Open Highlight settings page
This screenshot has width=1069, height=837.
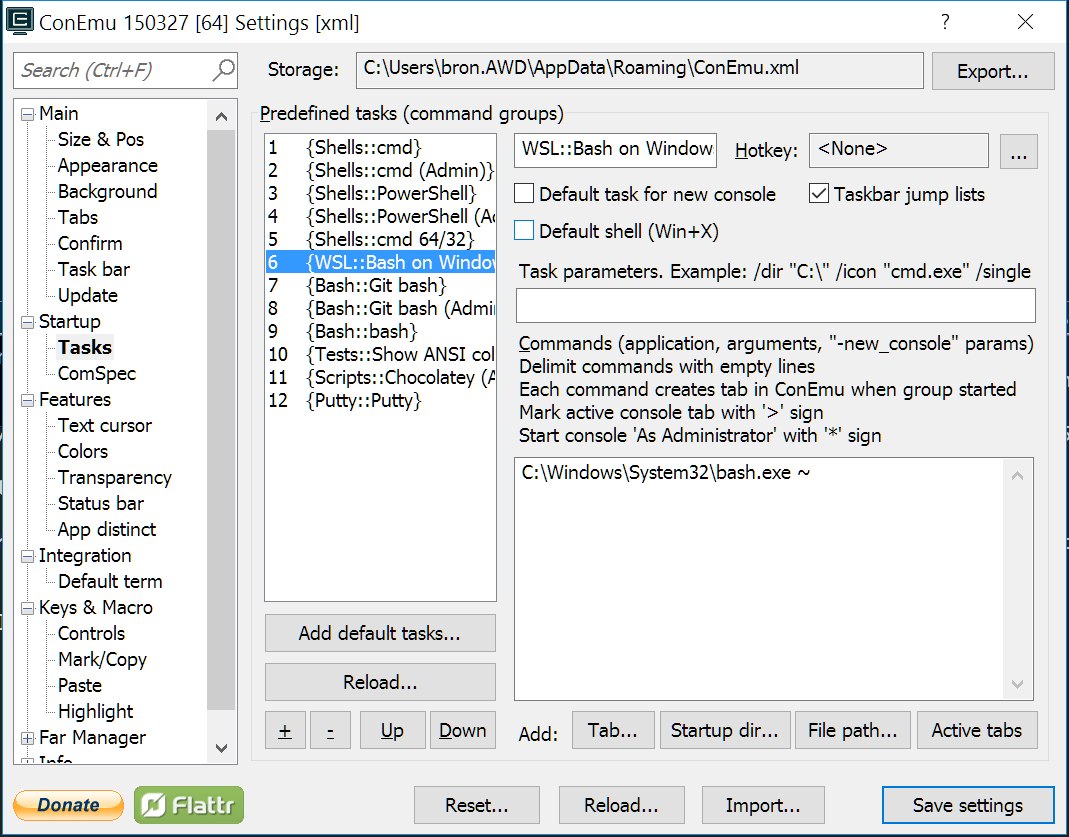point(95,712)
